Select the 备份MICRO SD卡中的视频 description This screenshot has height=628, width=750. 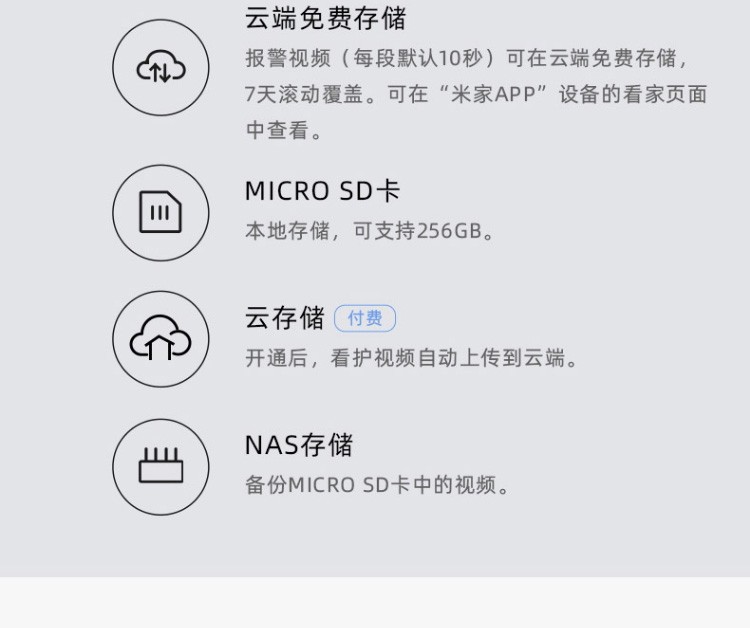click(378, 485)
